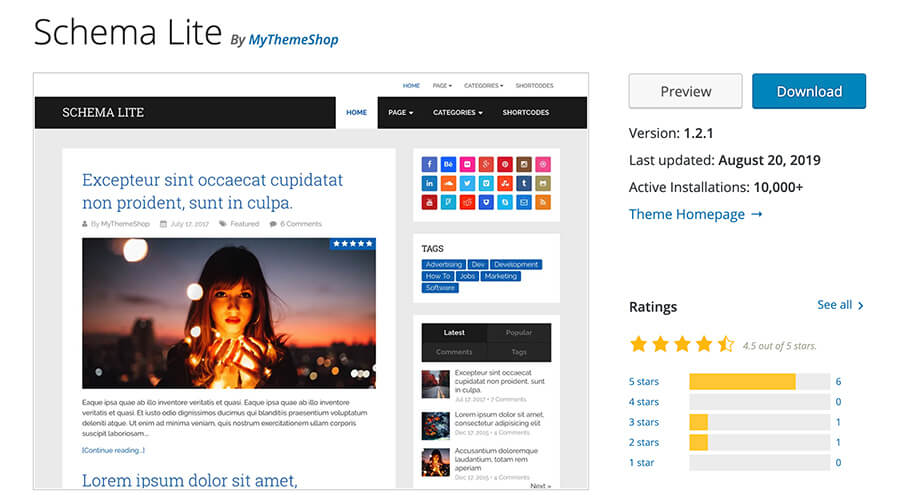The height and width of the screenshot is (495, 900).
Task: Click the 5 stars rating bar
Action: (759, 381)
